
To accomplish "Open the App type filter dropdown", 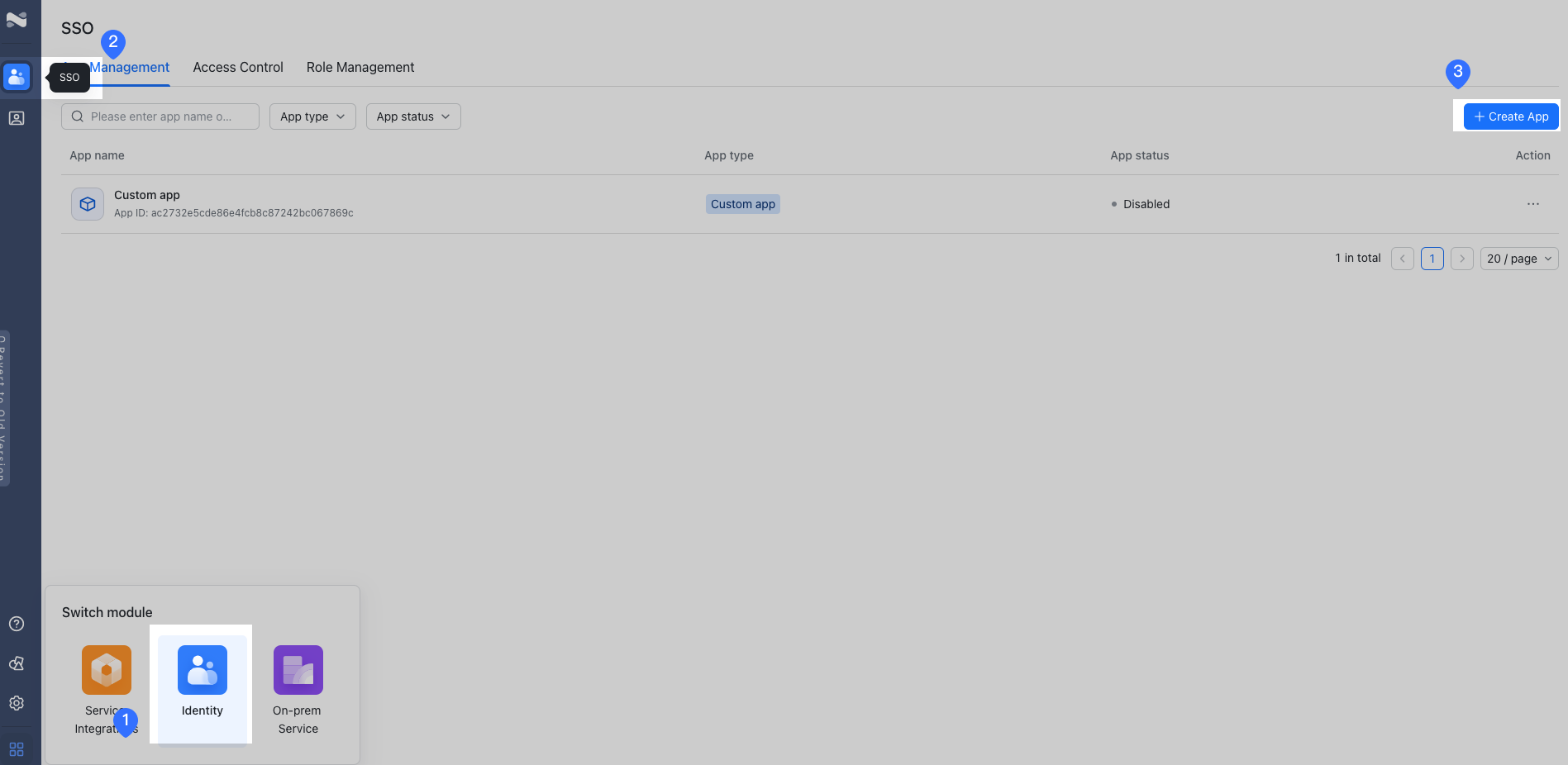I will pyautogui.click(x=312, y=116).
